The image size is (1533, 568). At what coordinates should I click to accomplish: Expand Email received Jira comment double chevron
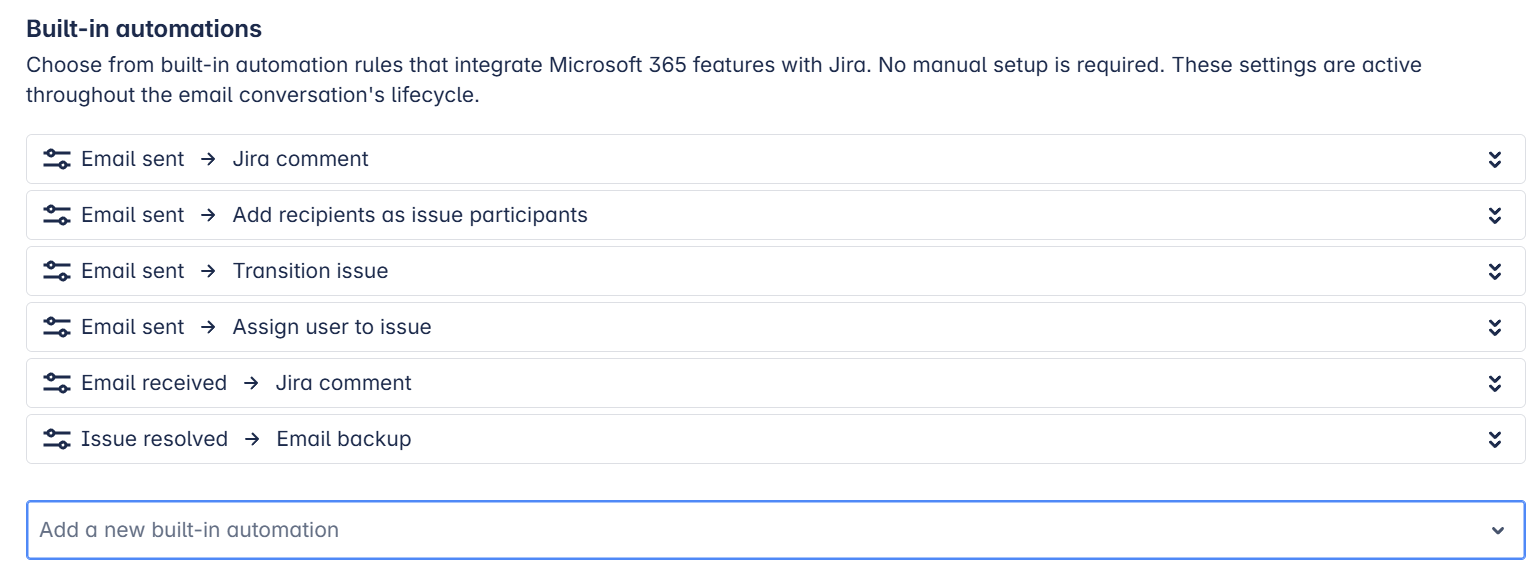coord(1495,383)
